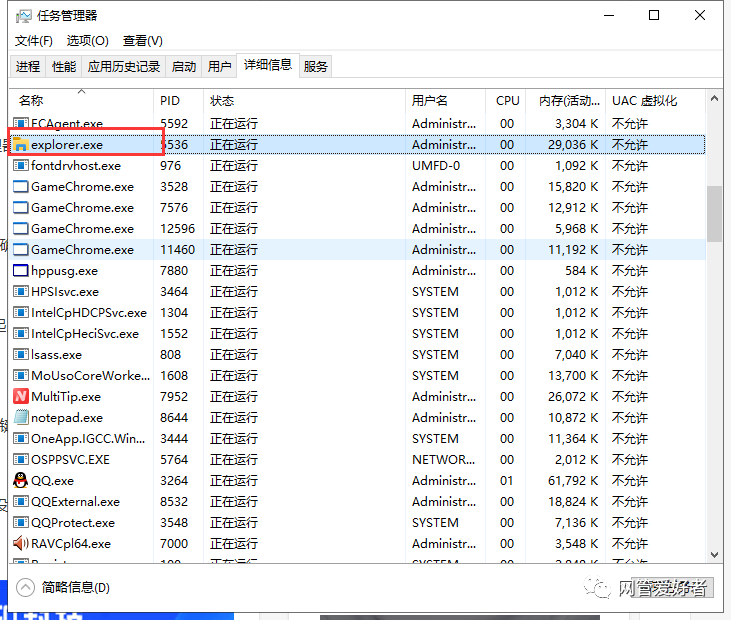
Task: Click the MultiTip.exe red N icon
Action: tap(20, 396)
